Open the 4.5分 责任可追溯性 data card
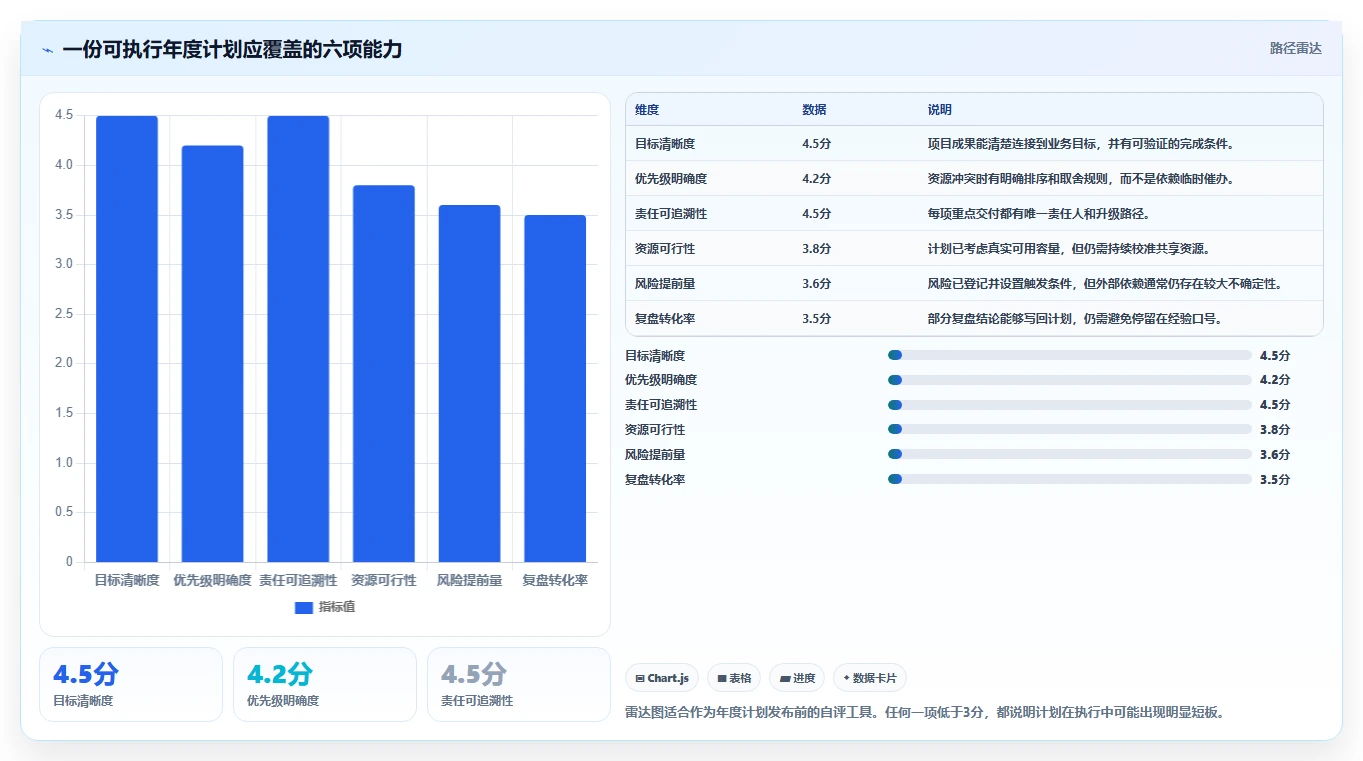 click(x=519, y=684)
